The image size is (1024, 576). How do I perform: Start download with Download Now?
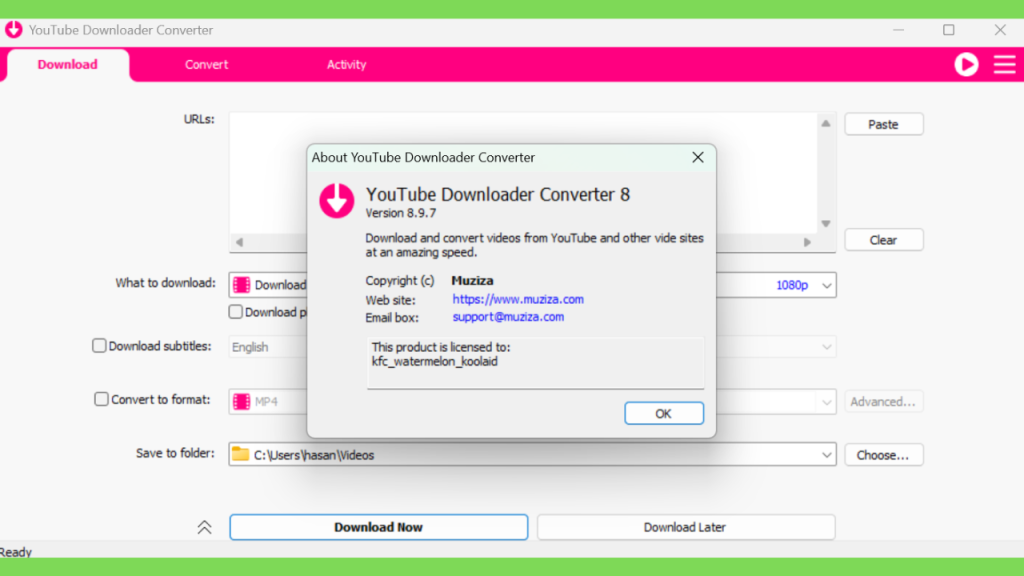[x=379, y=527]
